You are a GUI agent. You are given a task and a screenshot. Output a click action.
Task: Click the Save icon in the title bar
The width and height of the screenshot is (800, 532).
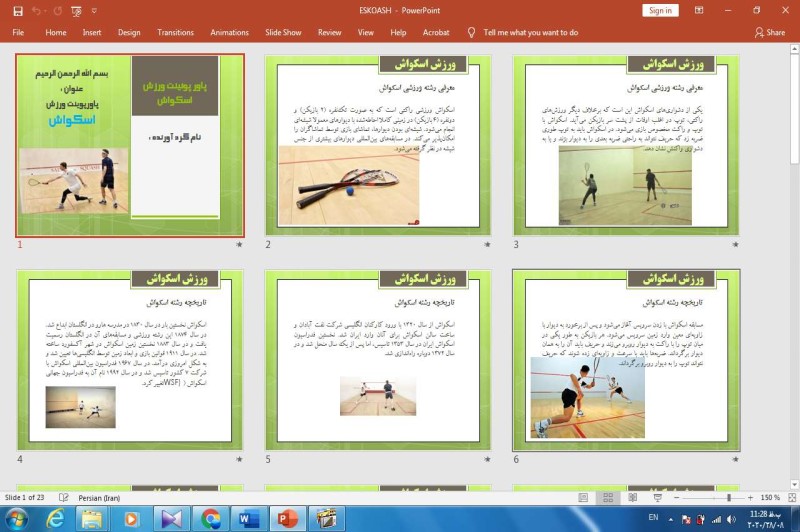[17, 10]
